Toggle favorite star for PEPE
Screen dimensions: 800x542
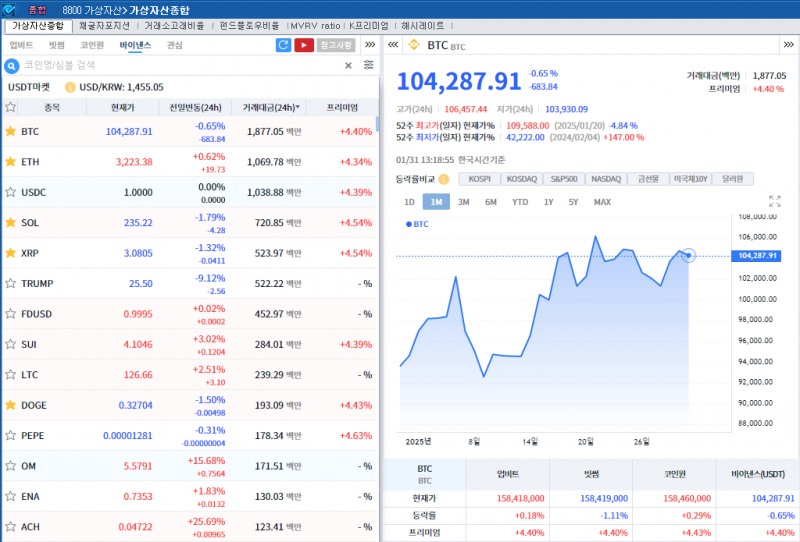coord(10,435)
